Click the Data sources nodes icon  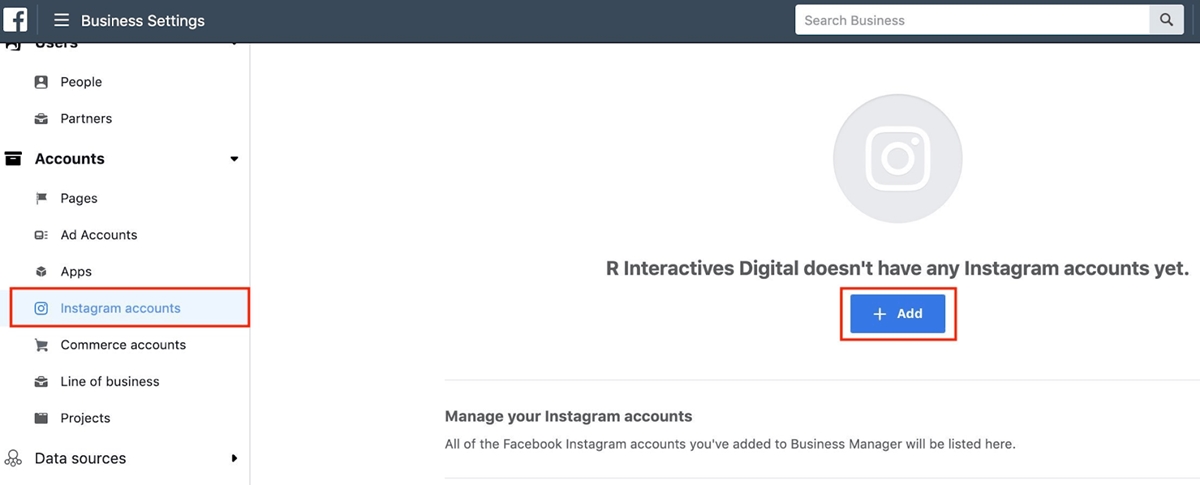[13, 458]
